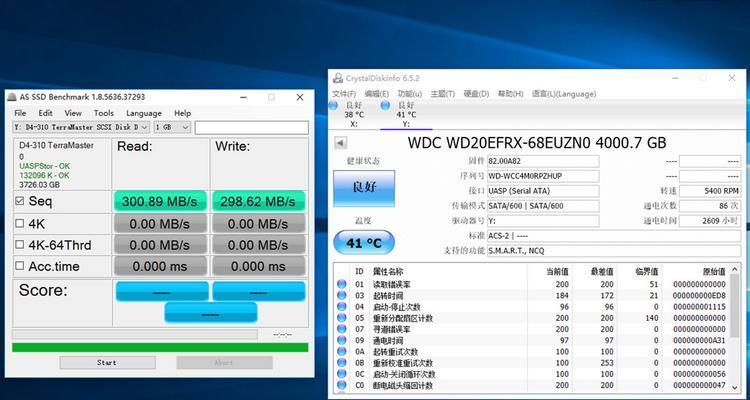This screenshot has width=750, height=400.
Task: Select the X: drive status icon
Action: pos(334,106)
